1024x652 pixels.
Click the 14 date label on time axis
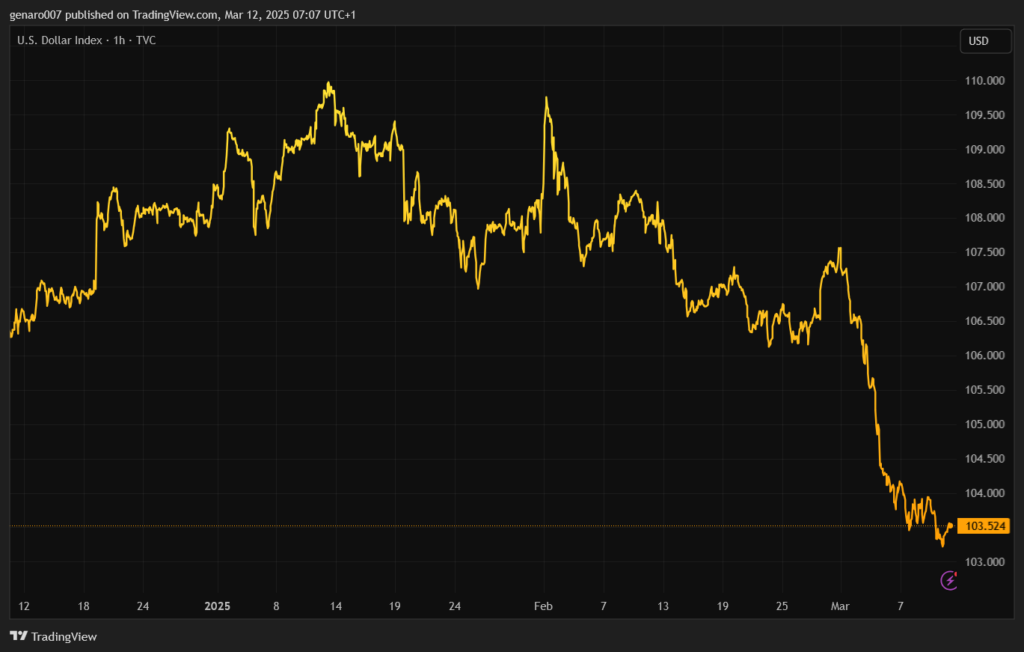[x=336, y=606]
